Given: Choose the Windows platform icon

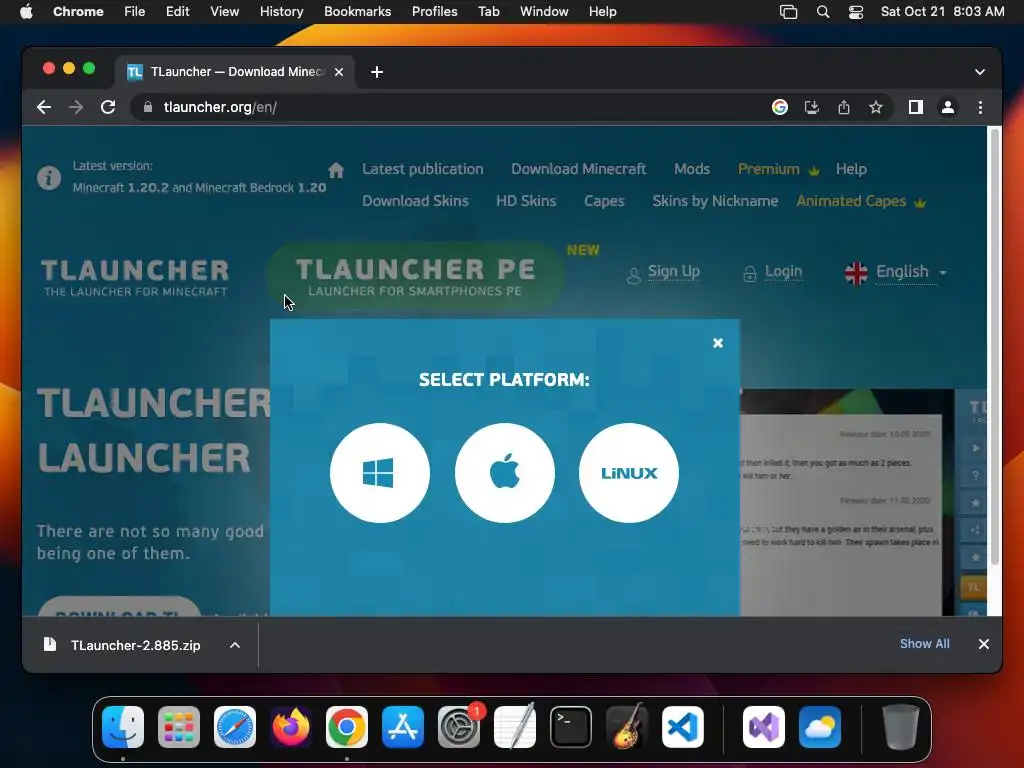Looking at the screenshot, I should [x=379, y=473].
